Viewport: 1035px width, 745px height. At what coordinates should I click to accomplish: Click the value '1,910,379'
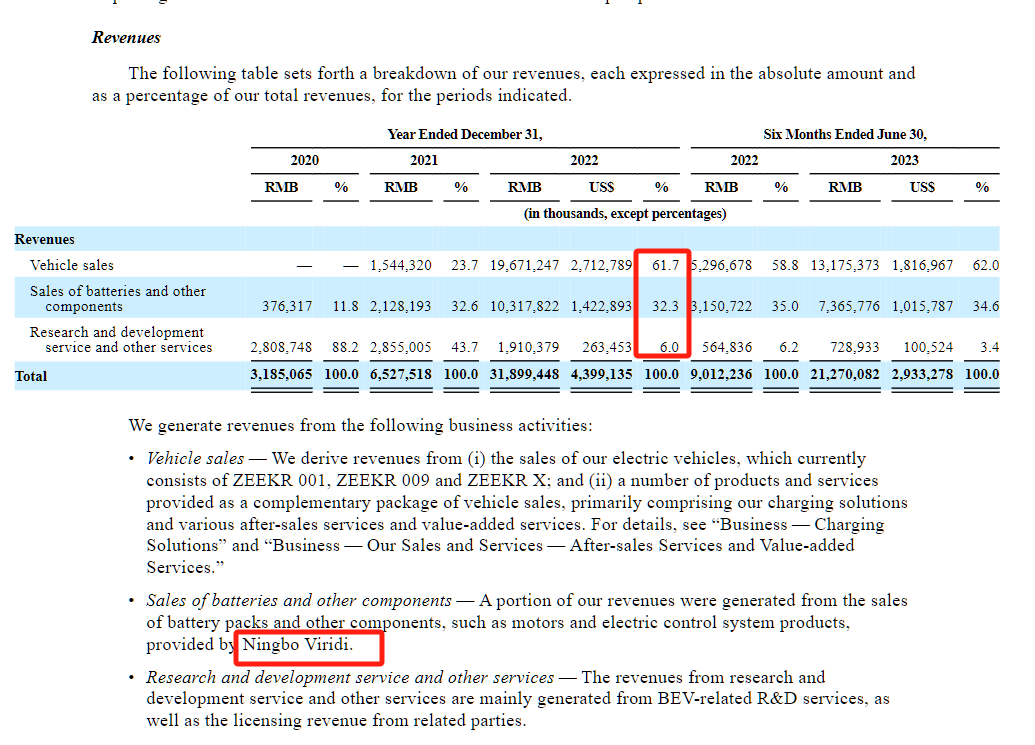coord(528,348)
